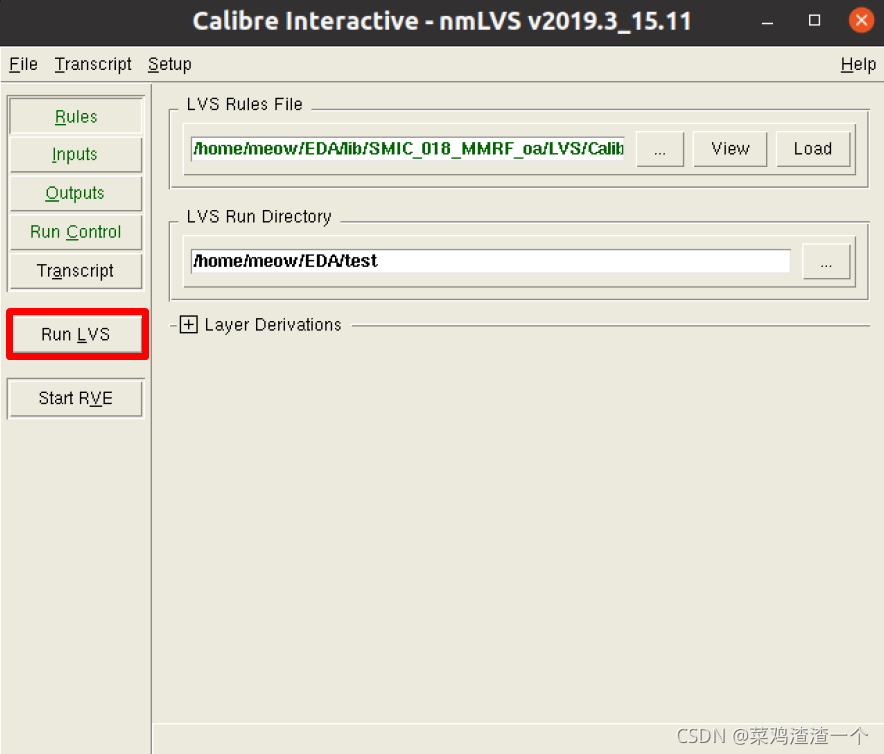Open the Run Control settings page
Image resolution: width=884 pixels, height=754 pixels.
click(x=75, y=232)
